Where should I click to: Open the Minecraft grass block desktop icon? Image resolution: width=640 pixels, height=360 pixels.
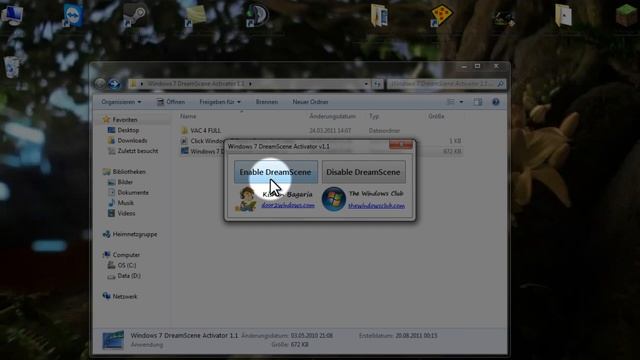tap(626, 16)
